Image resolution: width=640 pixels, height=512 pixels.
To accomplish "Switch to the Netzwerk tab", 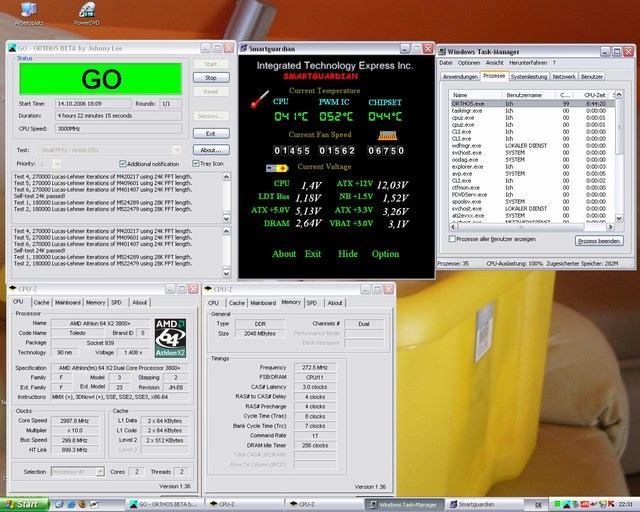I will tap(564, 77).
